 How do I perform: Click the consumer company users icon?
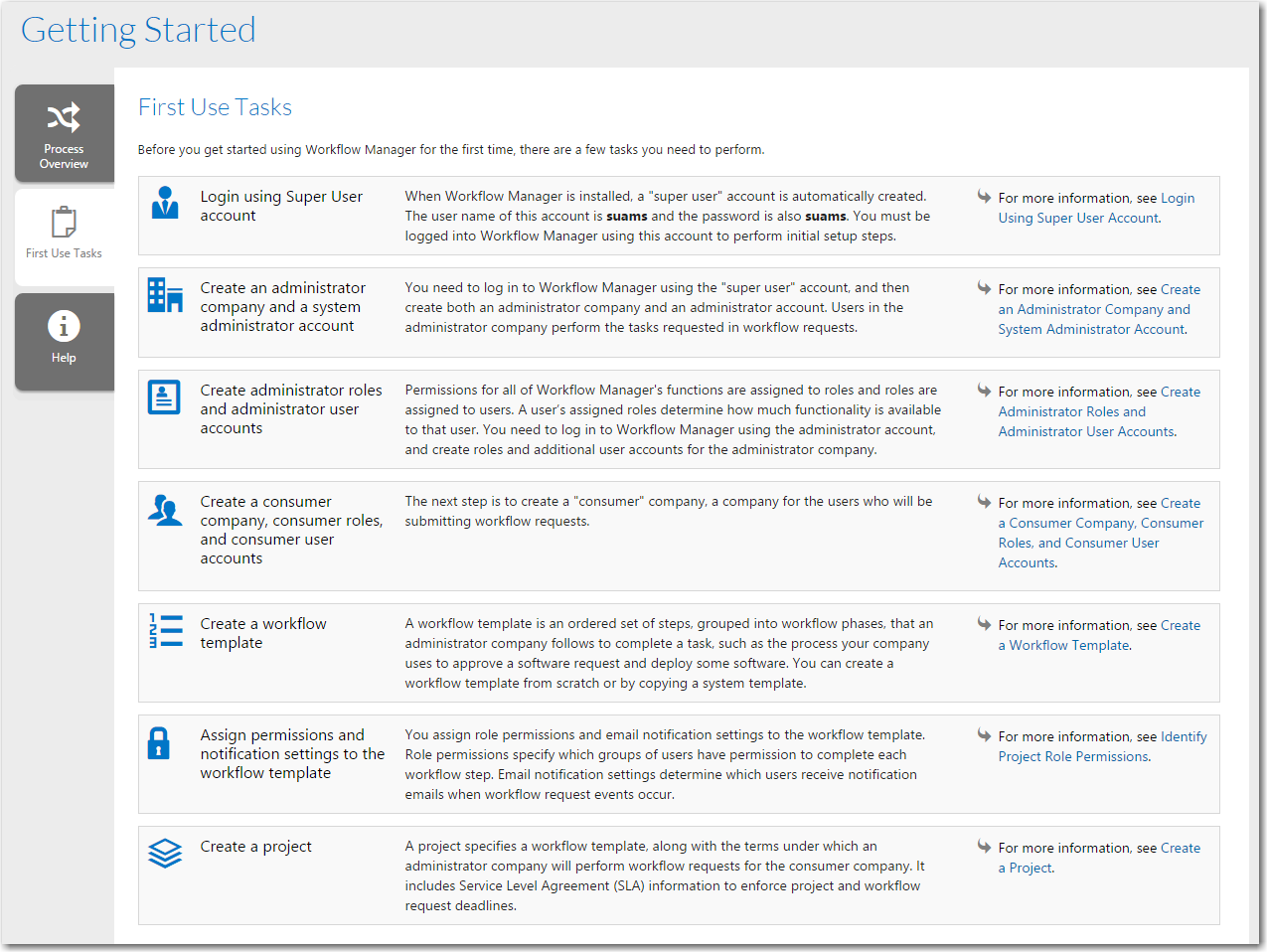point(165,509)
